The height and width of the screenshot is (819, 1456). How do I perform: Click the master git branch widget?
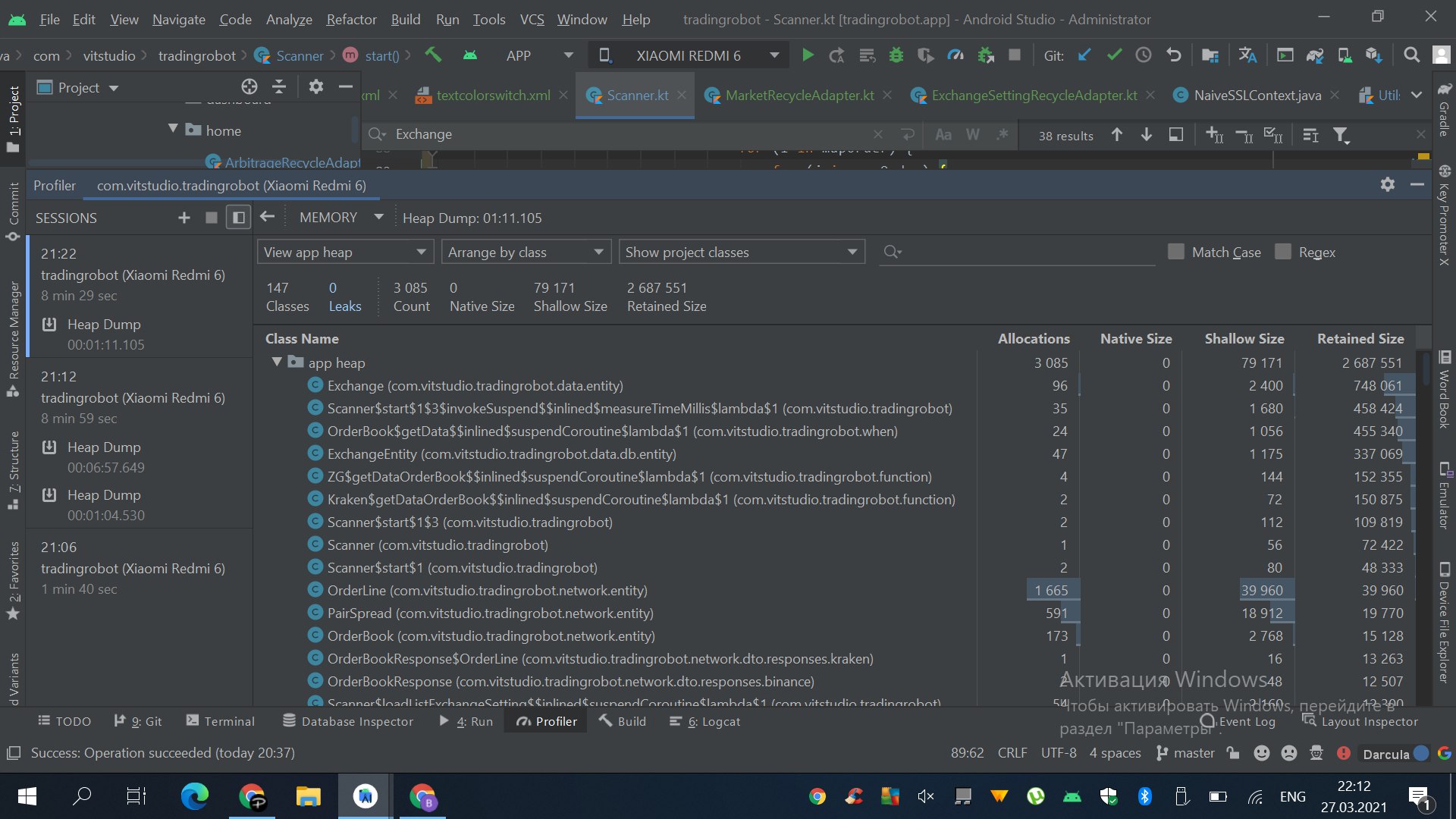[x=1185, y=753]
